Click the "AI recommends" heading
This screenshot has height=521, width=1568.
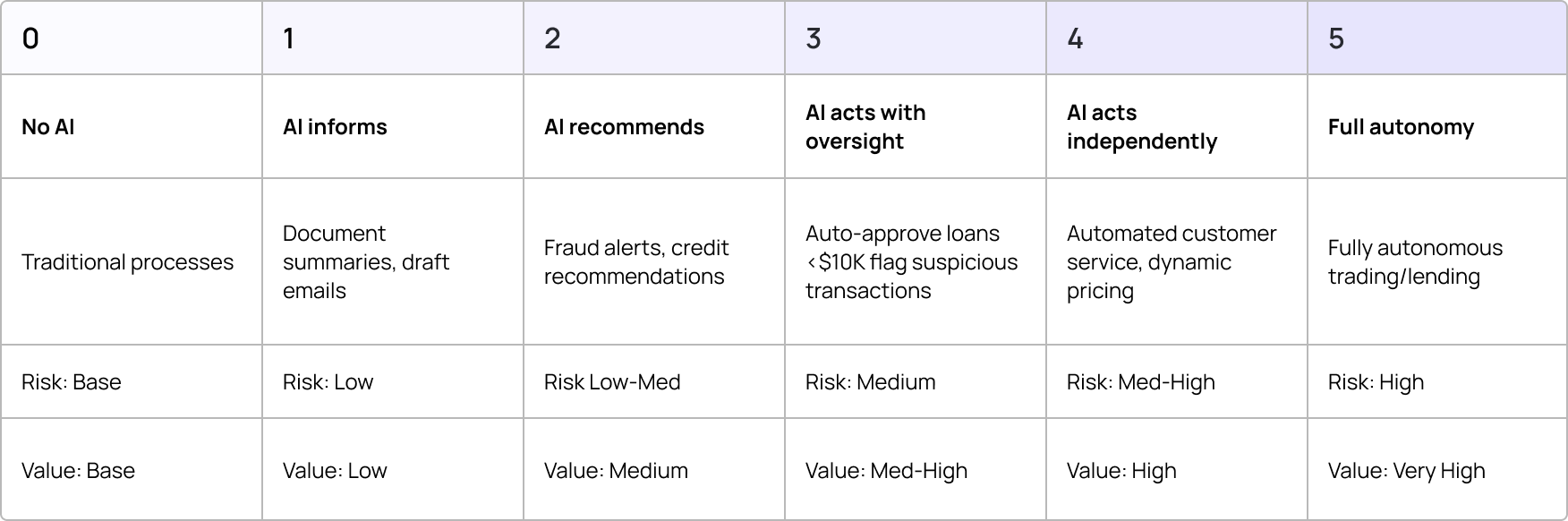coord(624,127)
